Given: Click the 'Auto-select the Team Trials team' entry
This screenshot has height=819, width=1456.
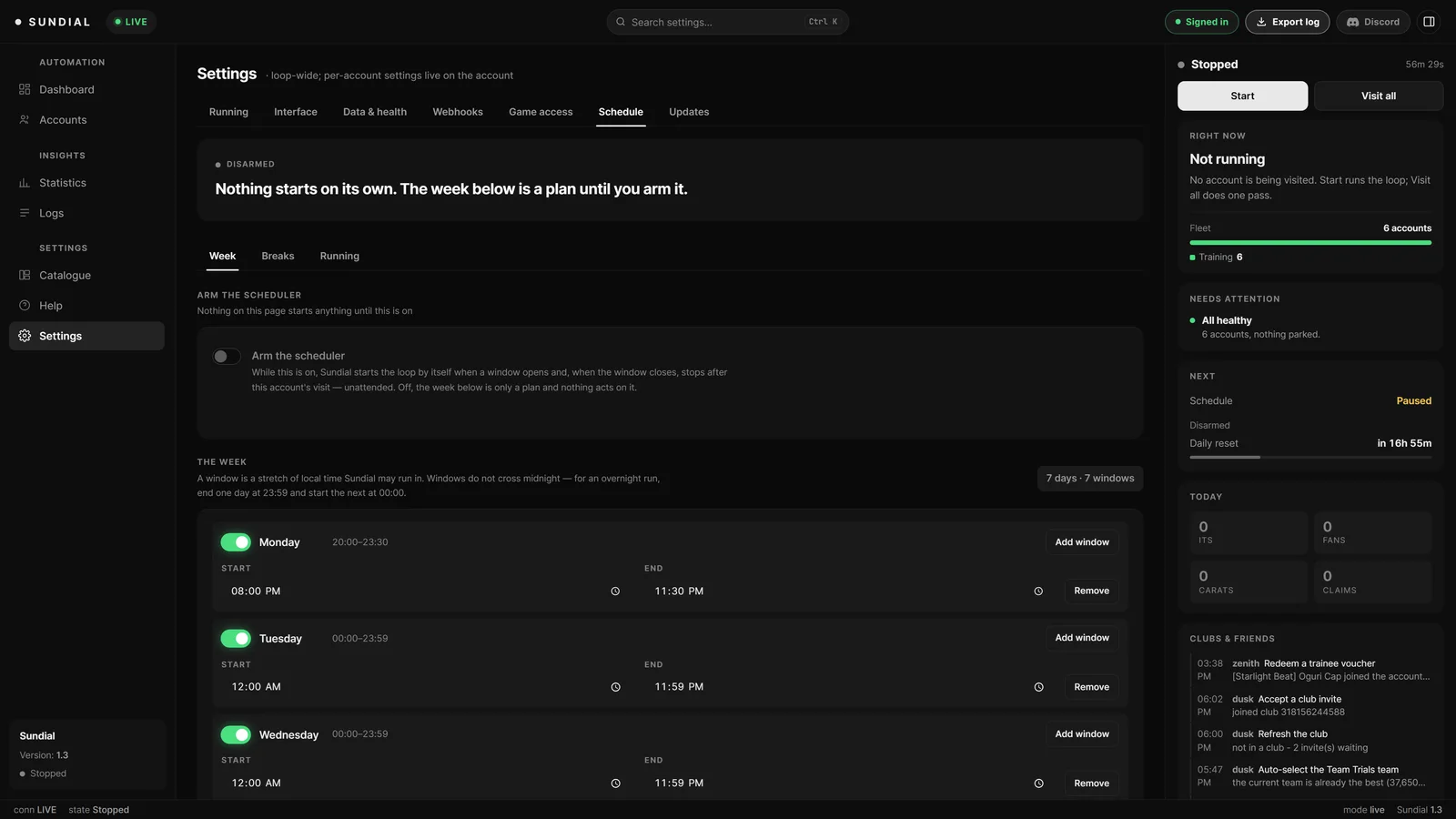Looking at the screenshot, I should pos(1314,776).
